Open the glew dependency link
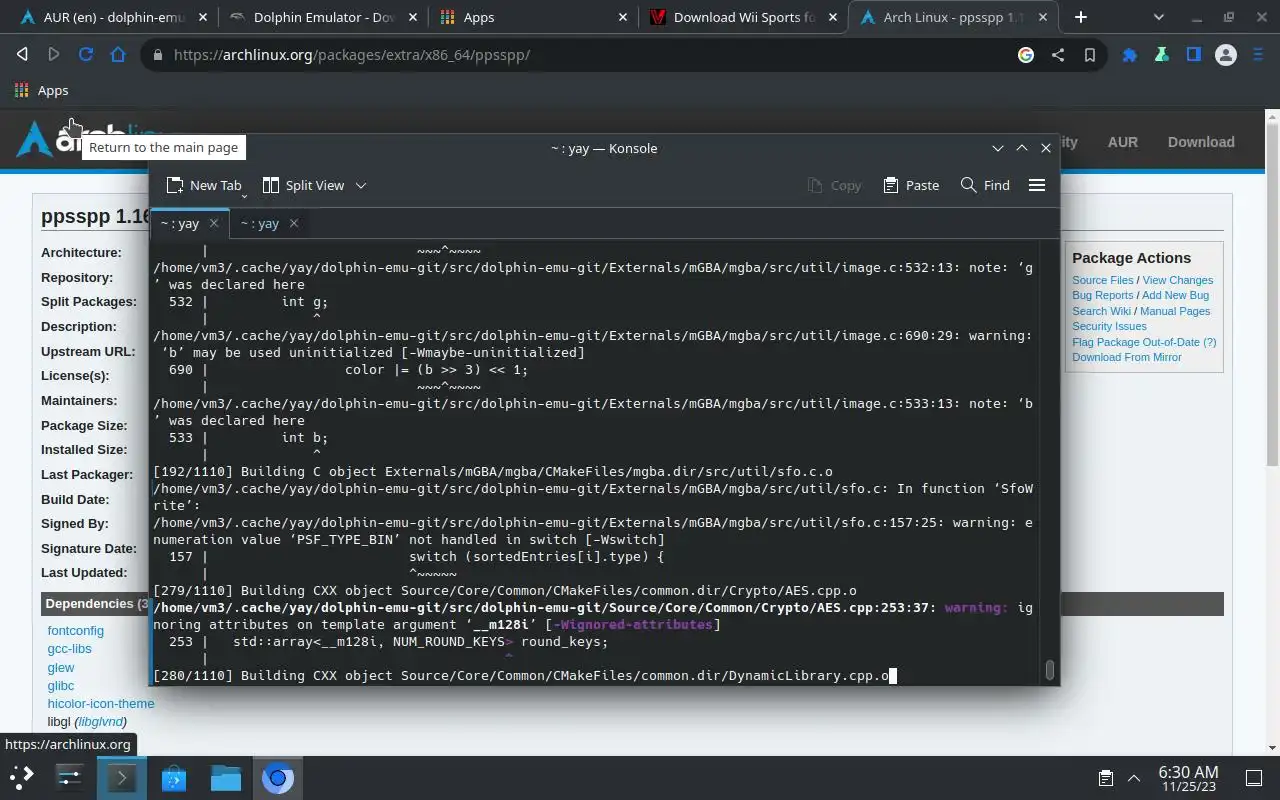The width and height of the screenshot is (1280, 800). [61, 667]
